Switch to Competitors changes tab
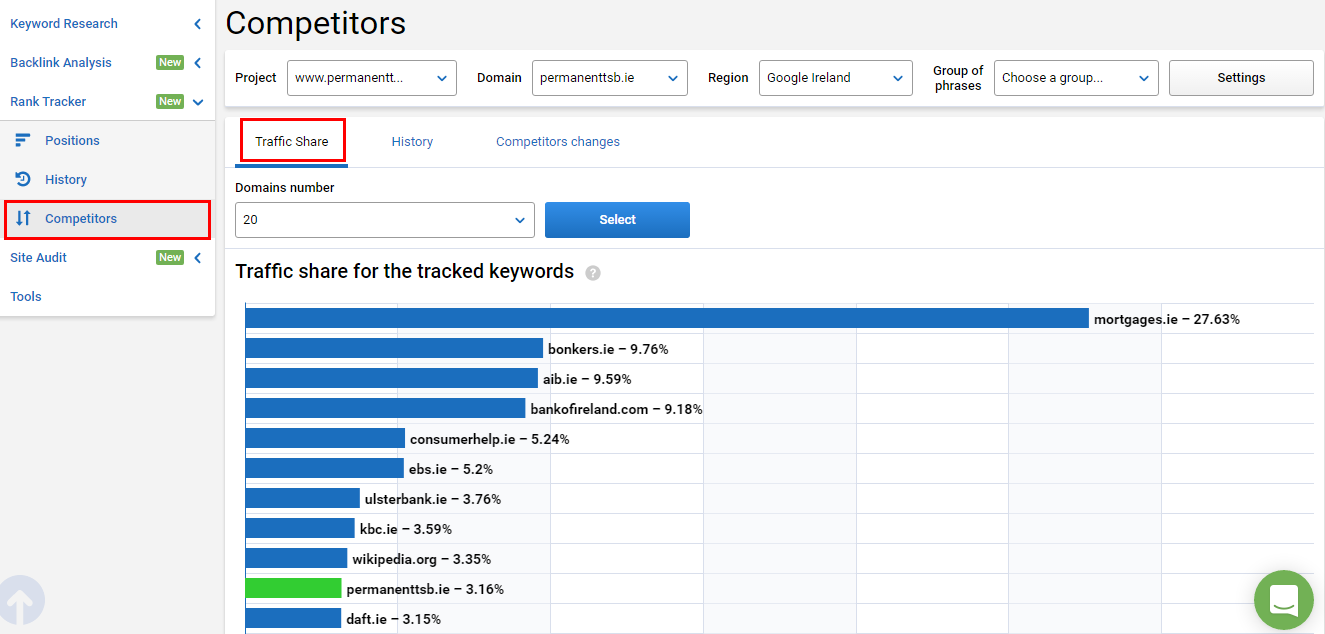1325x634 pixels. click(x=558, y=142)
